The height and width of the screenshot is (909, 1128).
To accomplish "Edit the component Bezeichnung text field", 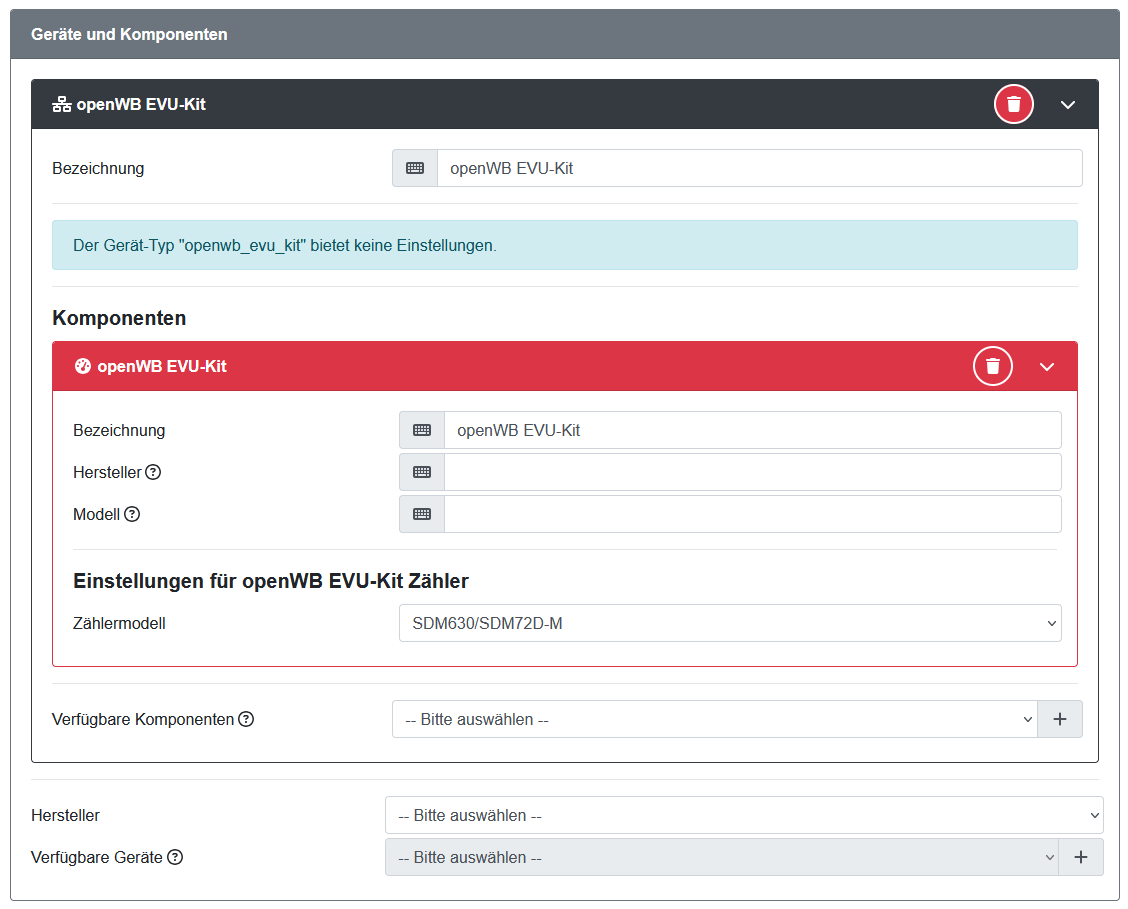I will pyautogui.click(x=752, y=430).
